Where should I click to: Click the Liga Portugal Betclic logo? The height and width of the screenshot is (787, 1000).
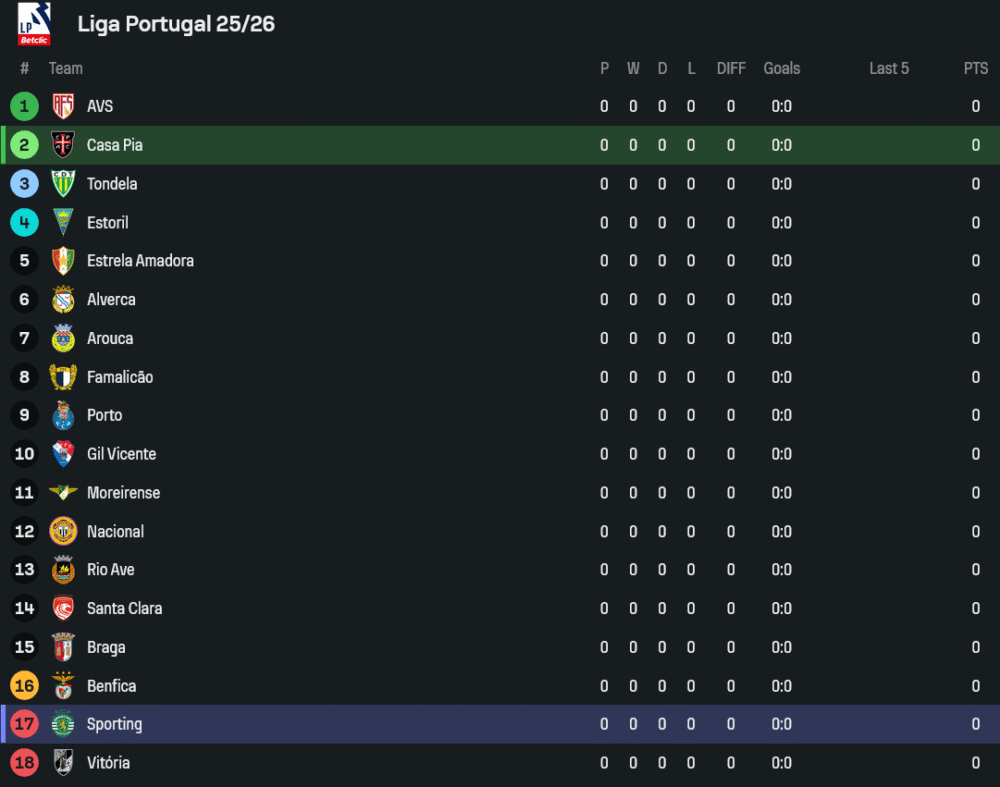click(x=34, y=24)
